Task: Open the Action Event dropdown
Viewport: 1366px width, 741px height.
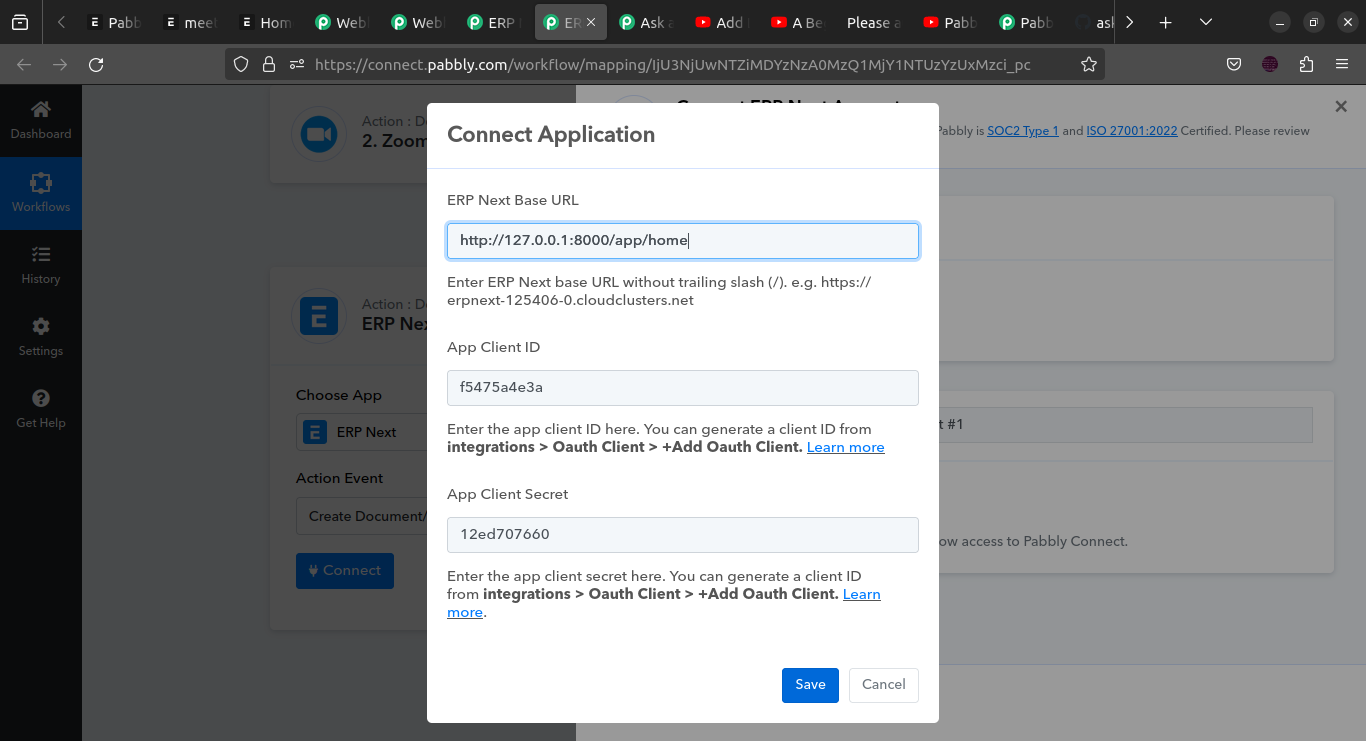Action: point(362,516)
